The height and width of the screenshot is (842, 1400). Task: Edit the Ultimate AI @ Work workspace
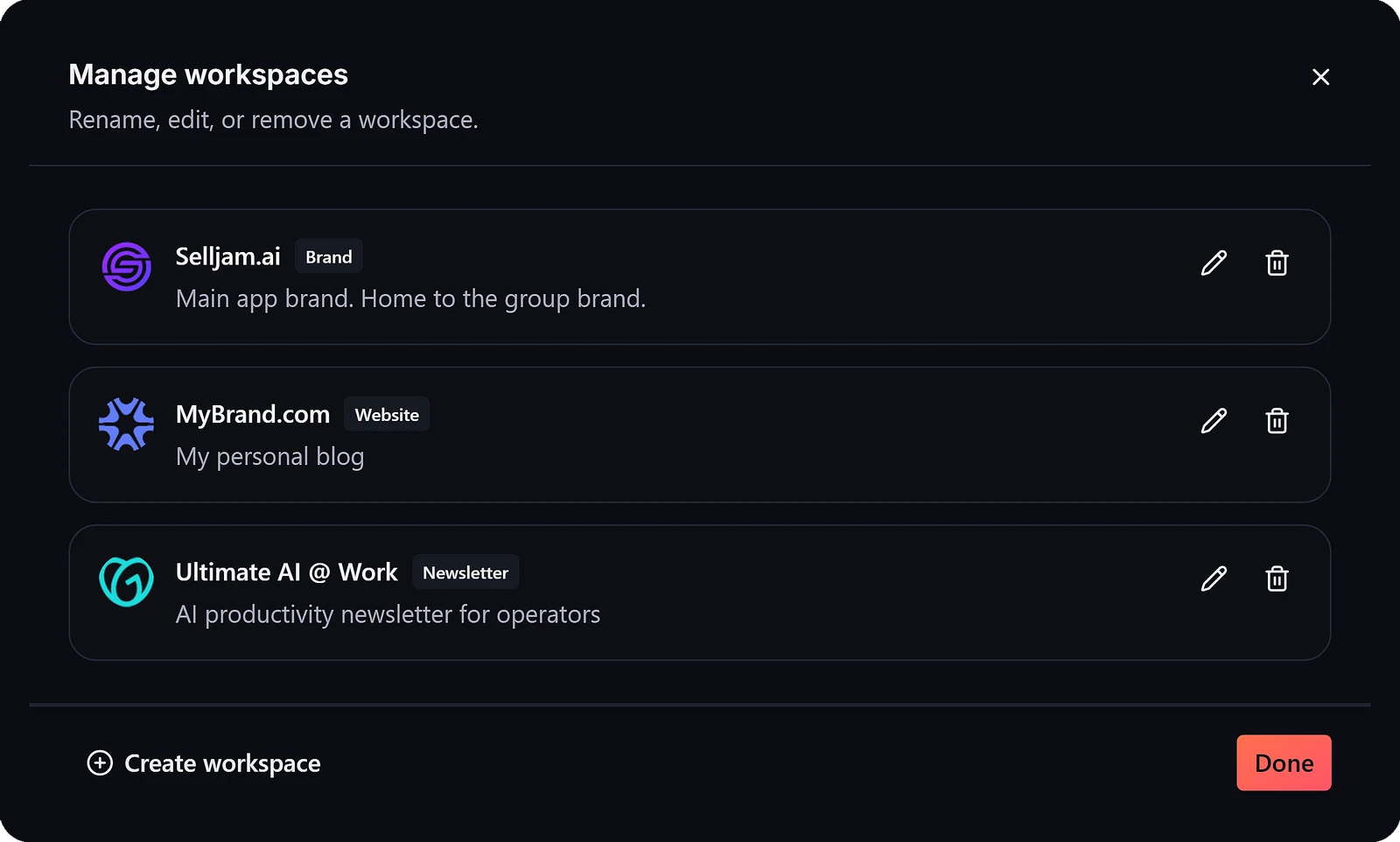[x=1214, y=579]
